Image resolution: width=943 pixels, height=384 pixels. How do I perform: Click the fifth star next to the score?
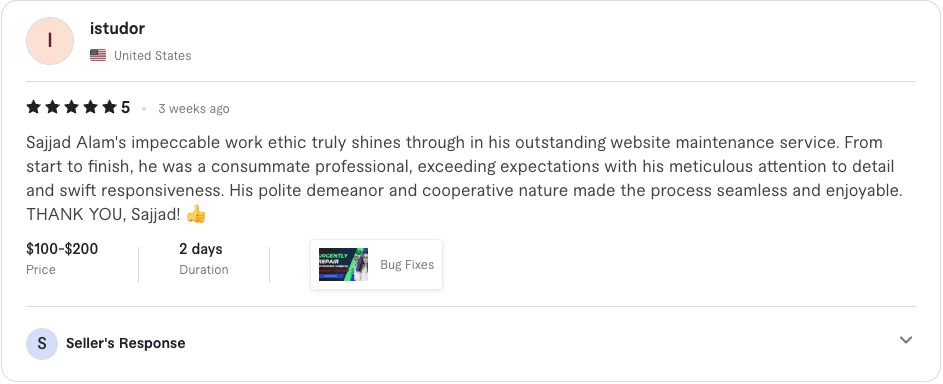[109, 108]
